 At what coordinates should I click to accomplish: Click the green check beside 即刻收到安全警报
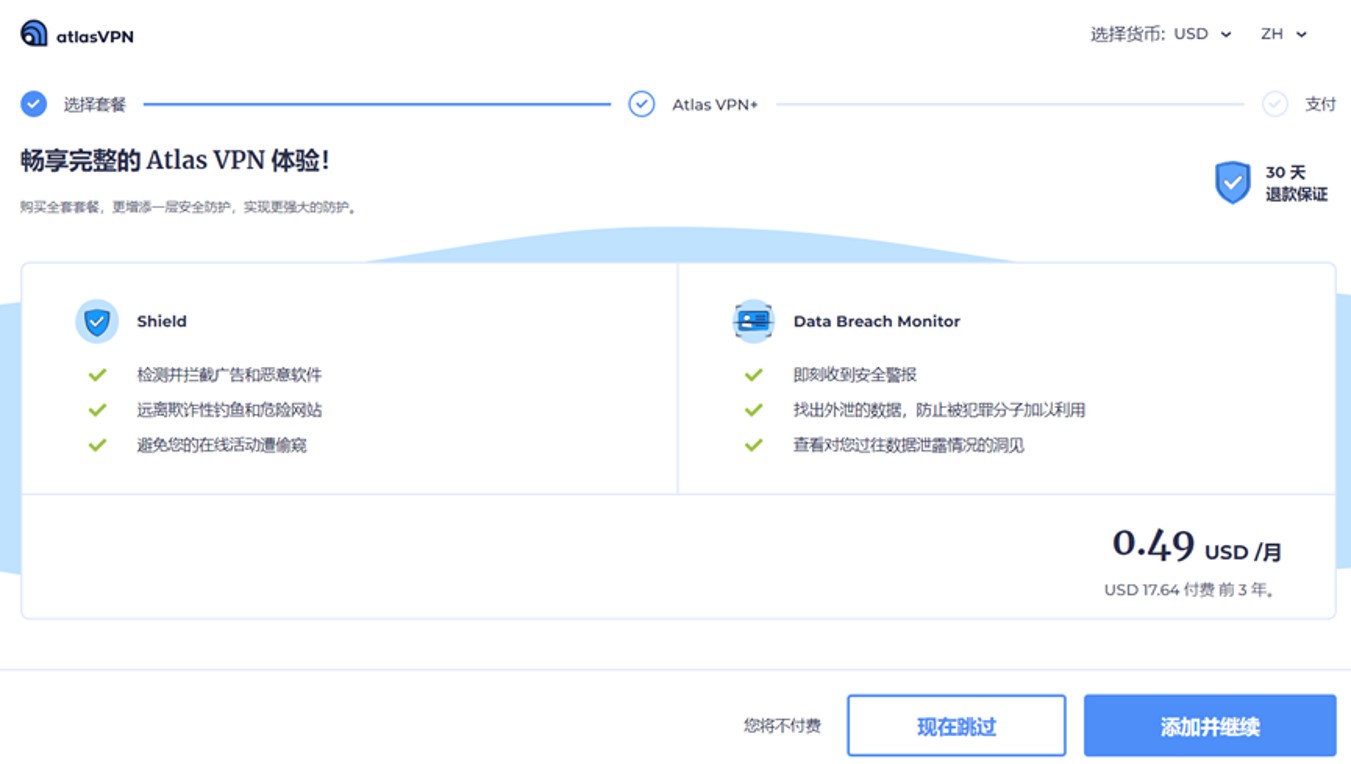[753, 375]
